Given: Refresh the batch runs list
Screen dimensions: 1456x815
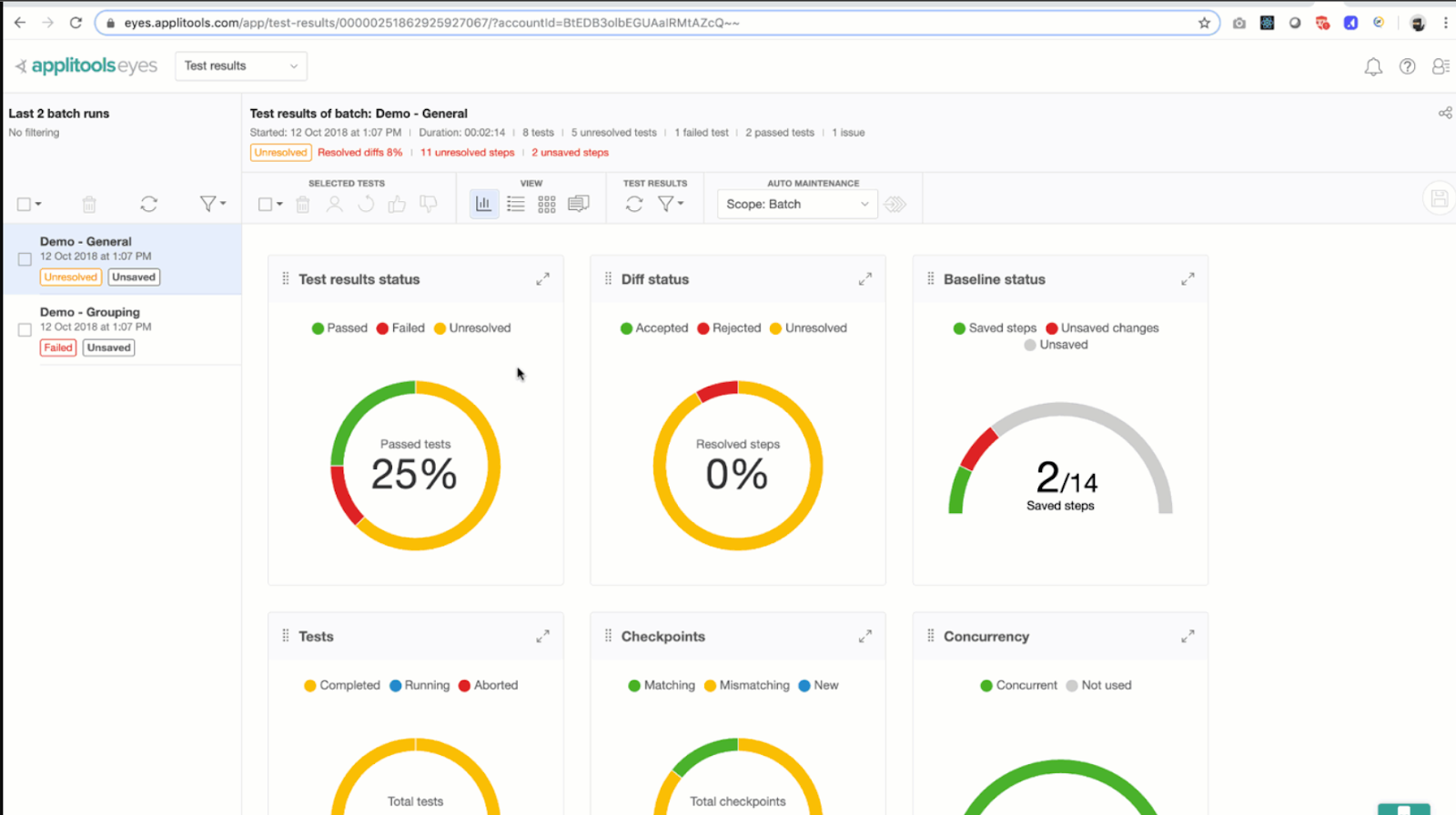Looking at the screenshot, I should tap(149, 205).
